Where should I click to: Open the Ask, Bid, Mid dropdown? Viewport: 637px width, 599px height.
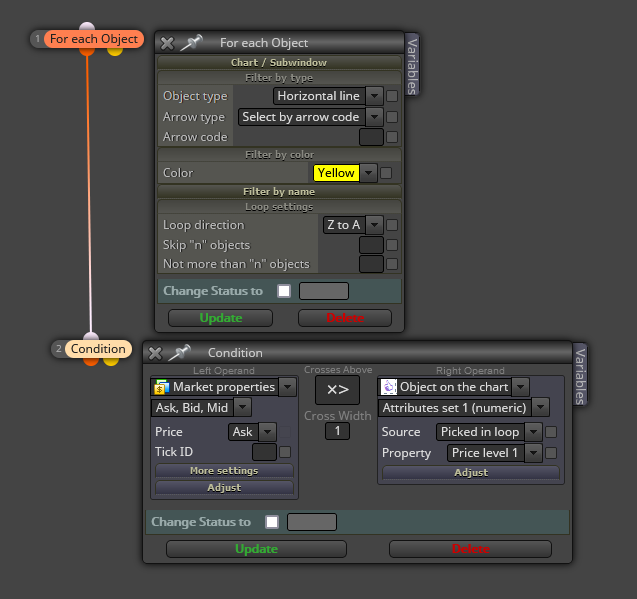coord(243,407)
